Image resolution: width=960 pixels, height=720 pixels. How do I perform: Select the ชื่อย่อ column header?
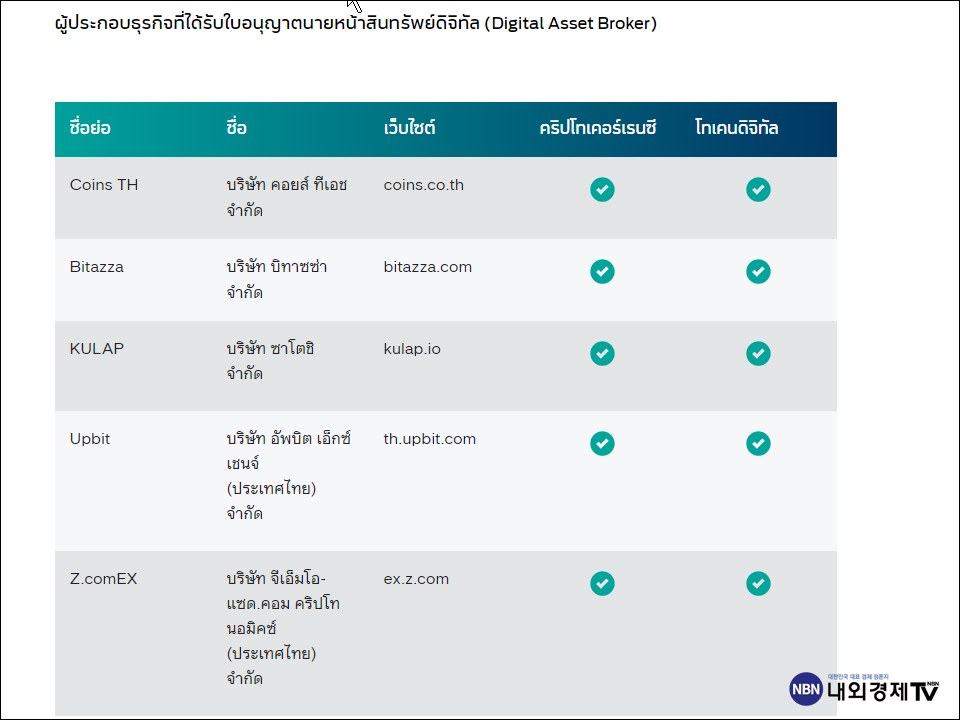90,129
